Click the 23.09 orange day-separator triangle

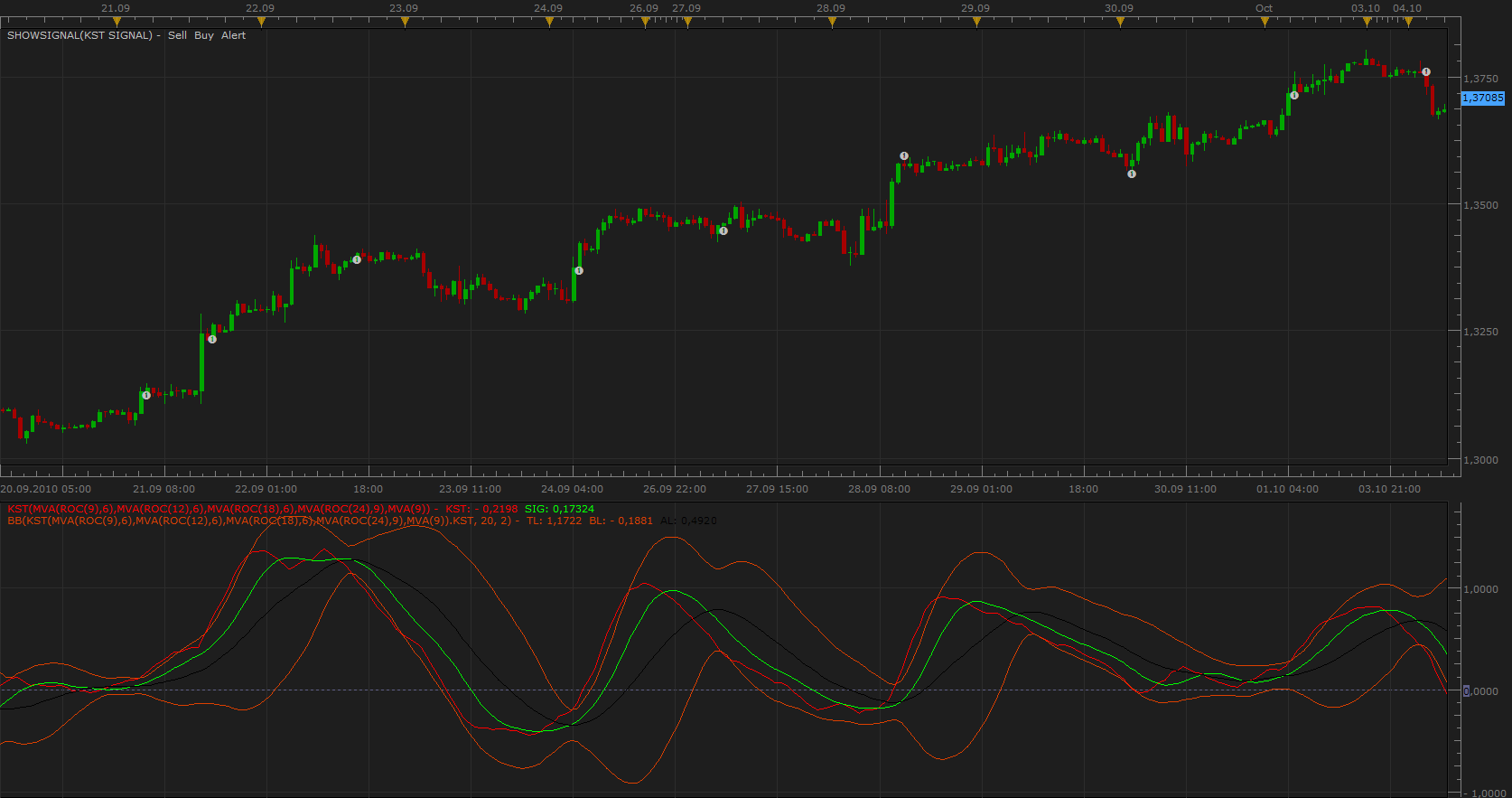405,23
